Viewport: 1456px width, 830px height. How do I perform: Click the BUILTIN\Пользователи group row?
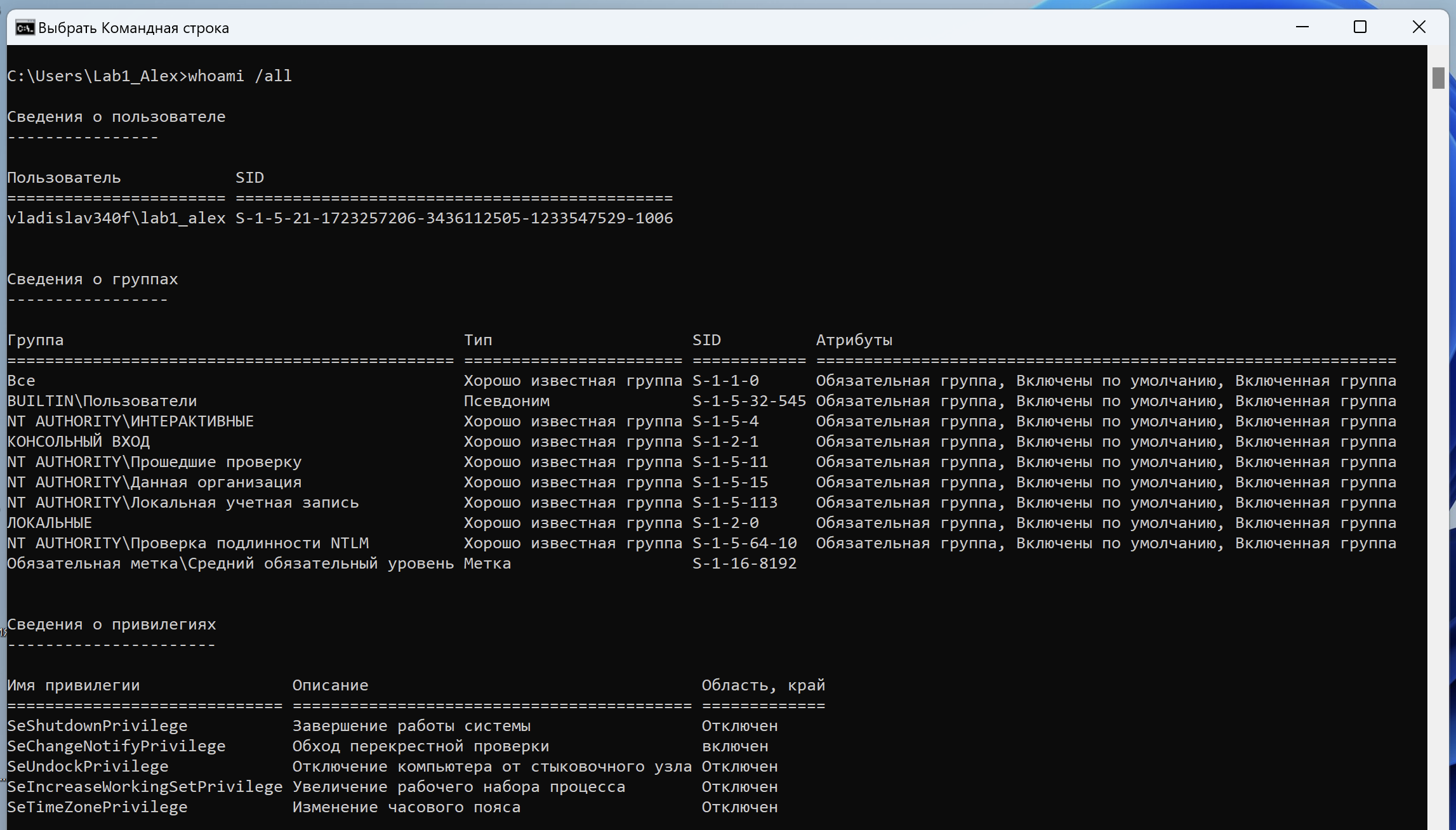(102, 401)
